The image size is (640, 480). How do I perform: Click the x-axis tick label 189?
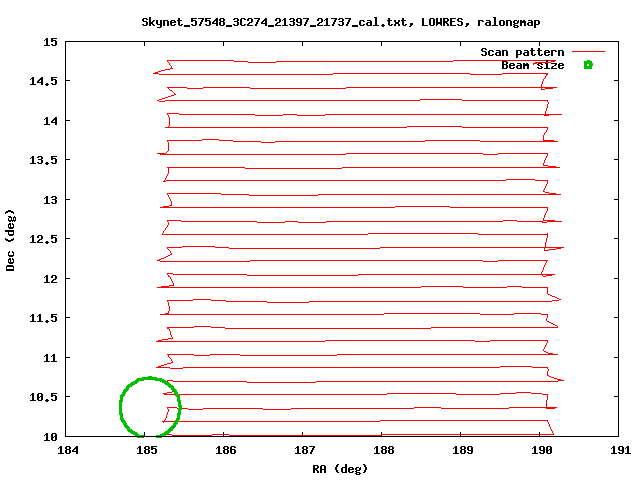point(463,450)
